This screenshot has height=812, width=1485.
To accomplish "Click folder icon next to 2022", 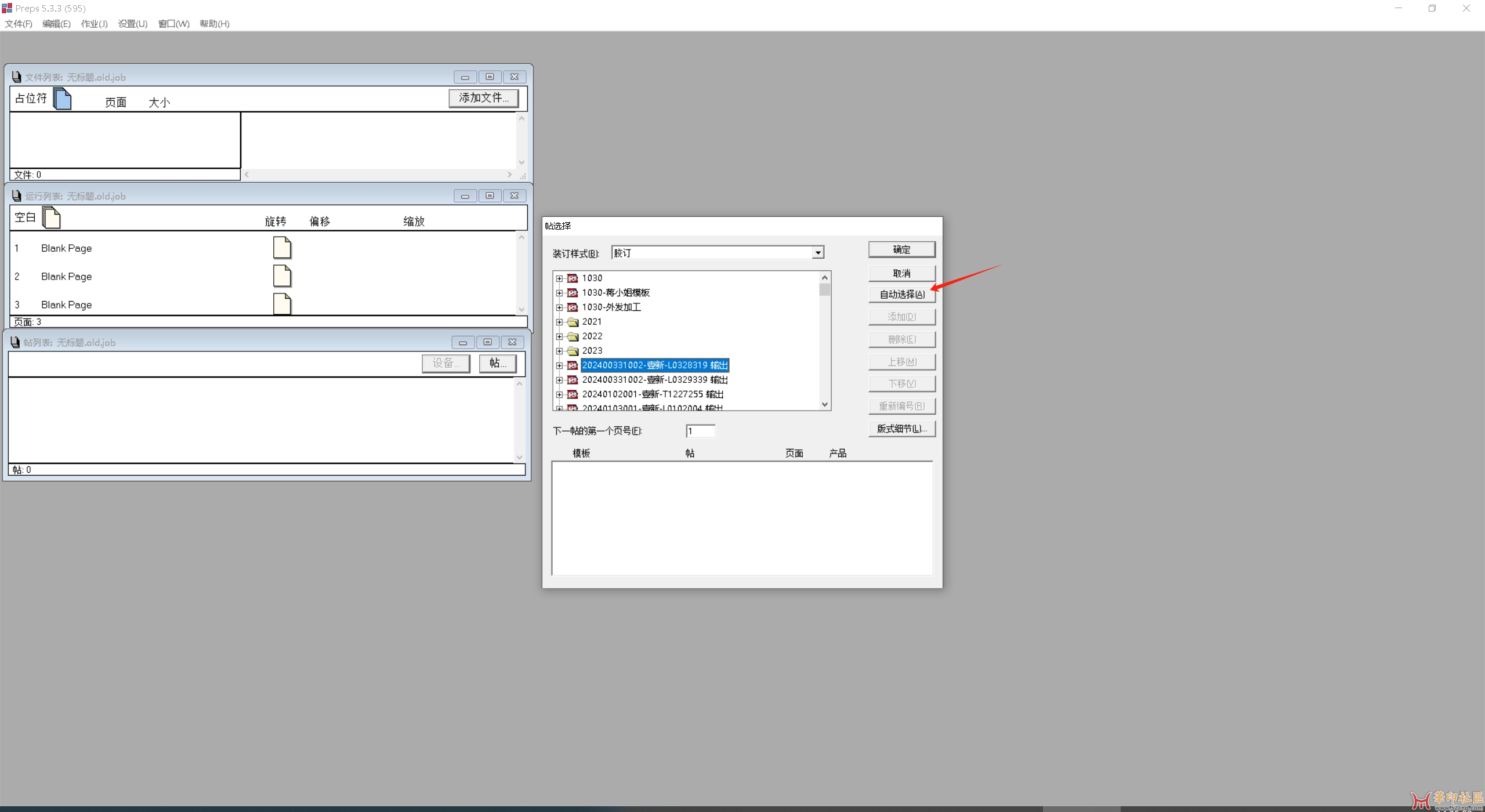I will point(573,336).
